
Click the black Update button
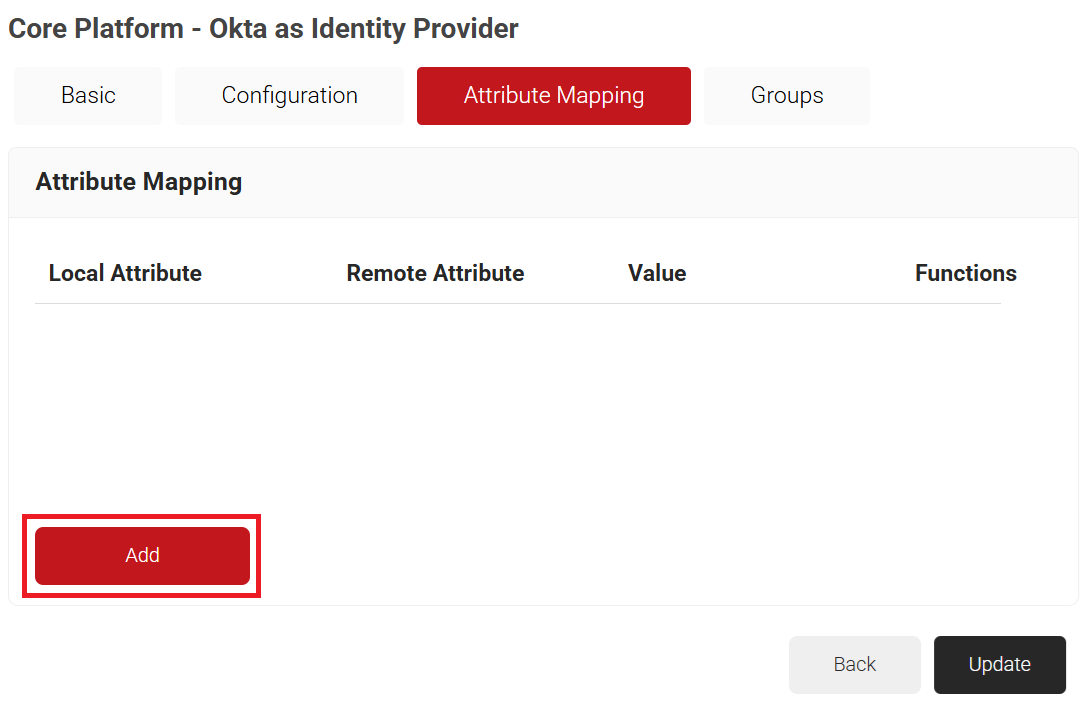999,665
